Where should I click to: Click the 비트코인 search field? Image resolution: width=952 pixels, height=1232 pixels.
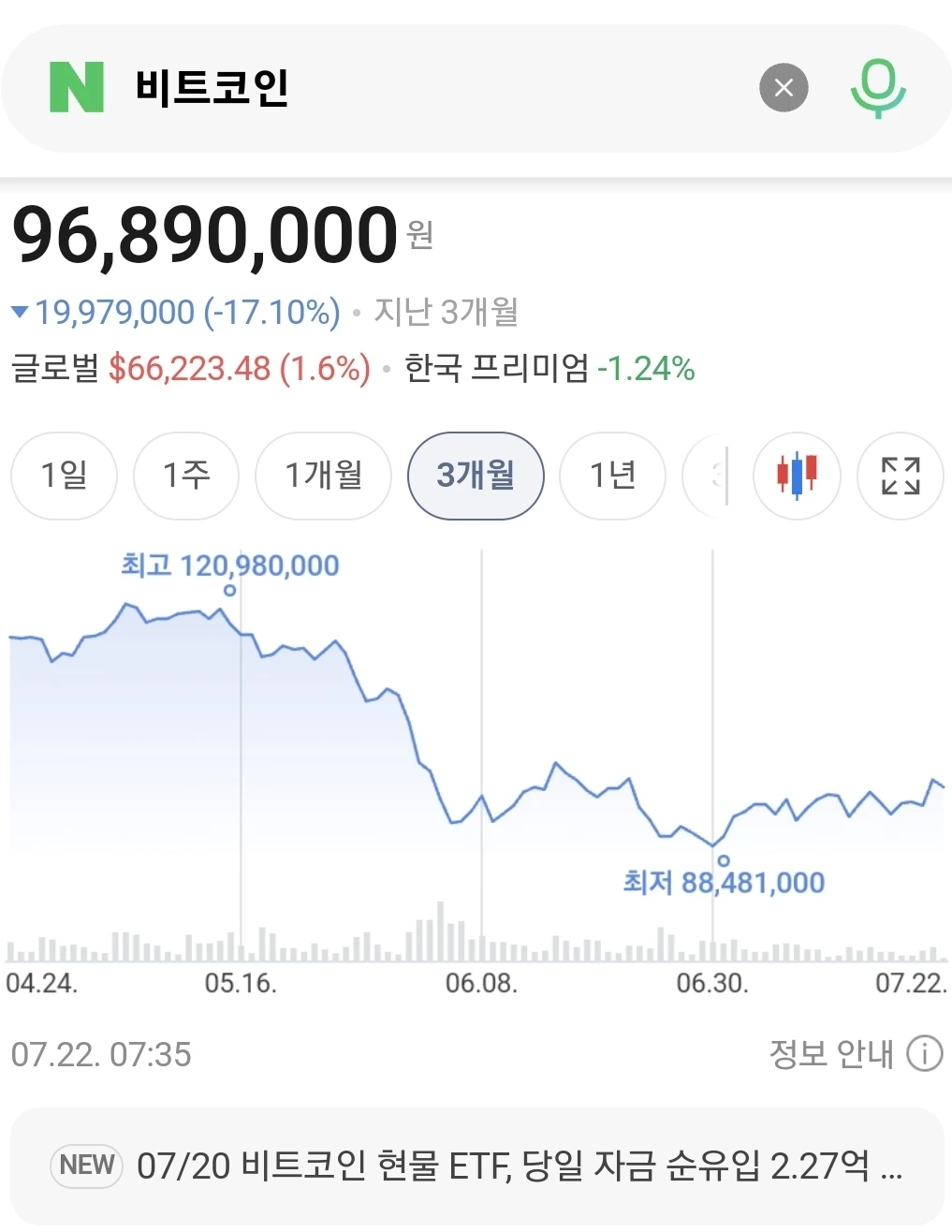(x=440, y=88)
